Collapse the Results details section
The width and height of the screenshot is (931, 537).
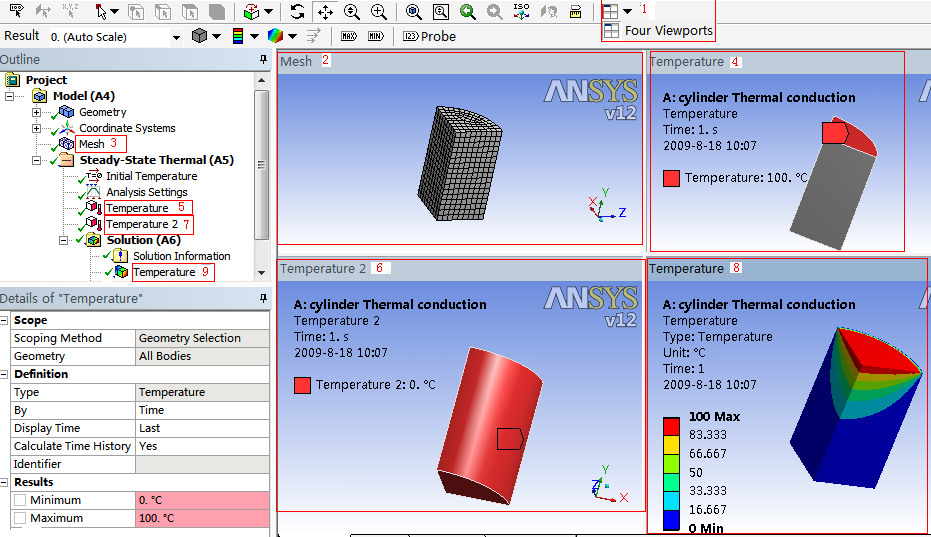tap(4, 482)
